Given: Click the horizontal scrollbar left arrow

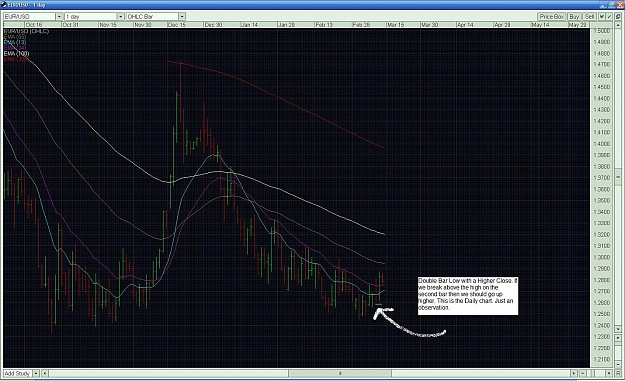Looking at the screenshot, I should [45, 373].
